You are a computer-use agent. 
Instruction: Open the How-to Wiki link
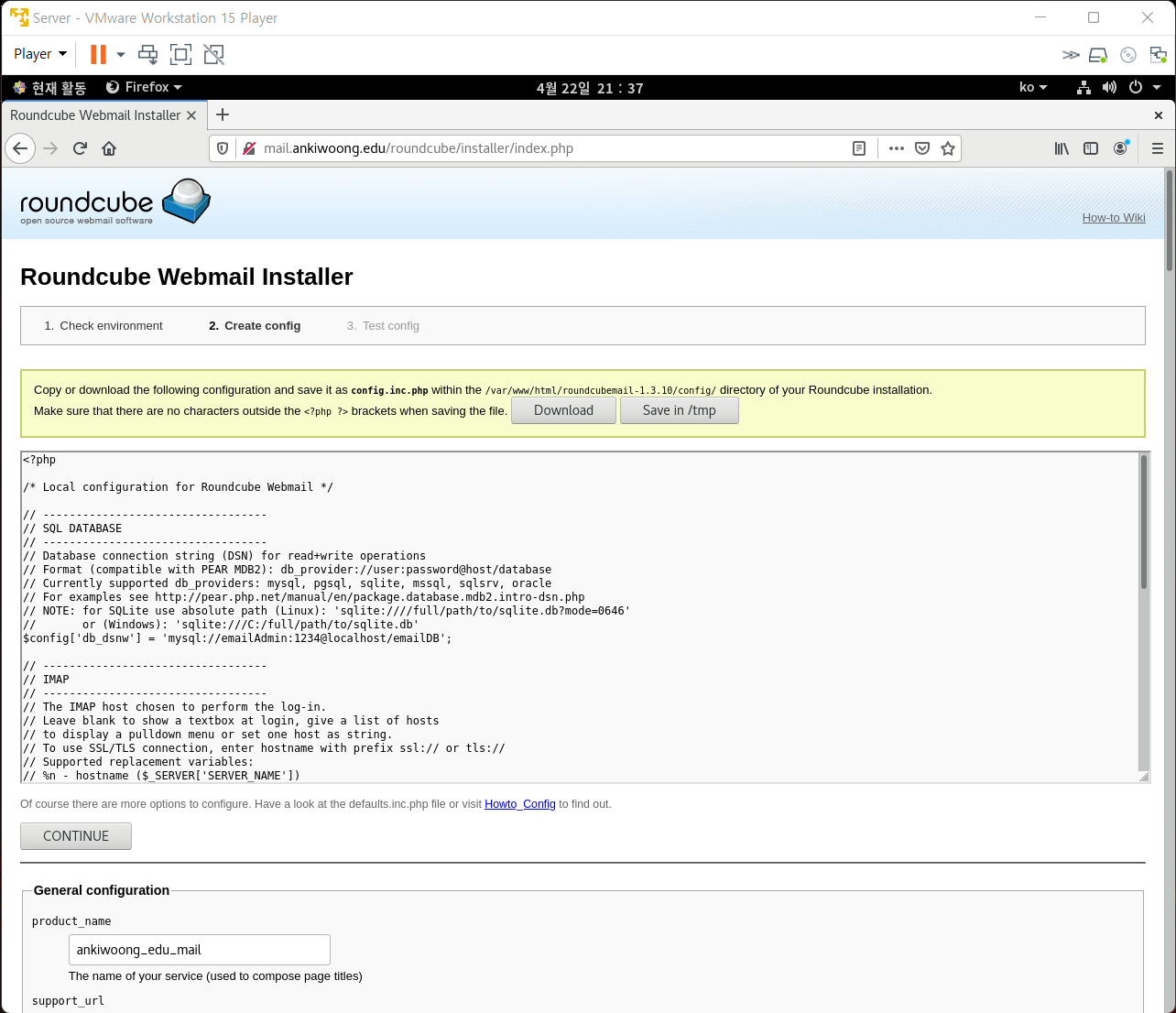coord(1114,218)
